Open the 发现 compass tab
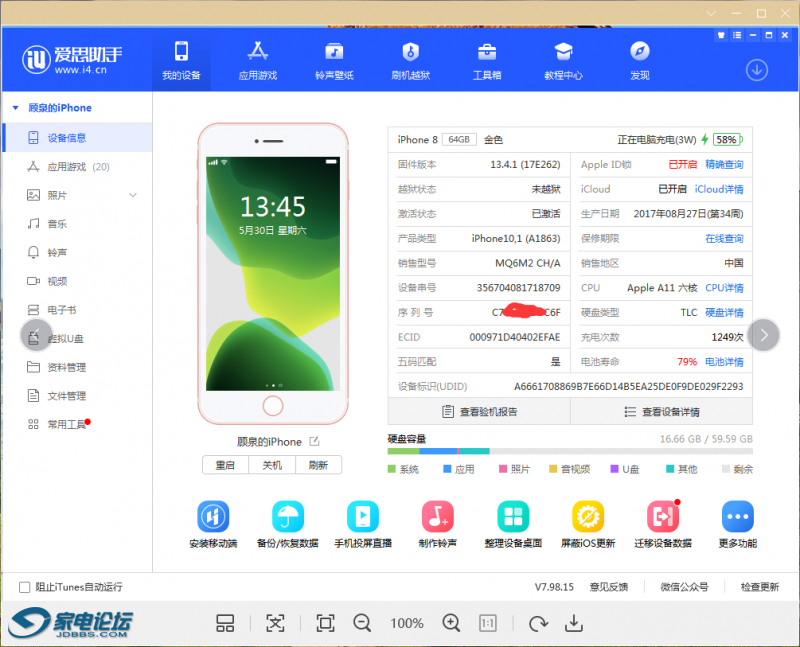The width and height of the screenshot is (800, 647). coord(640,61)
